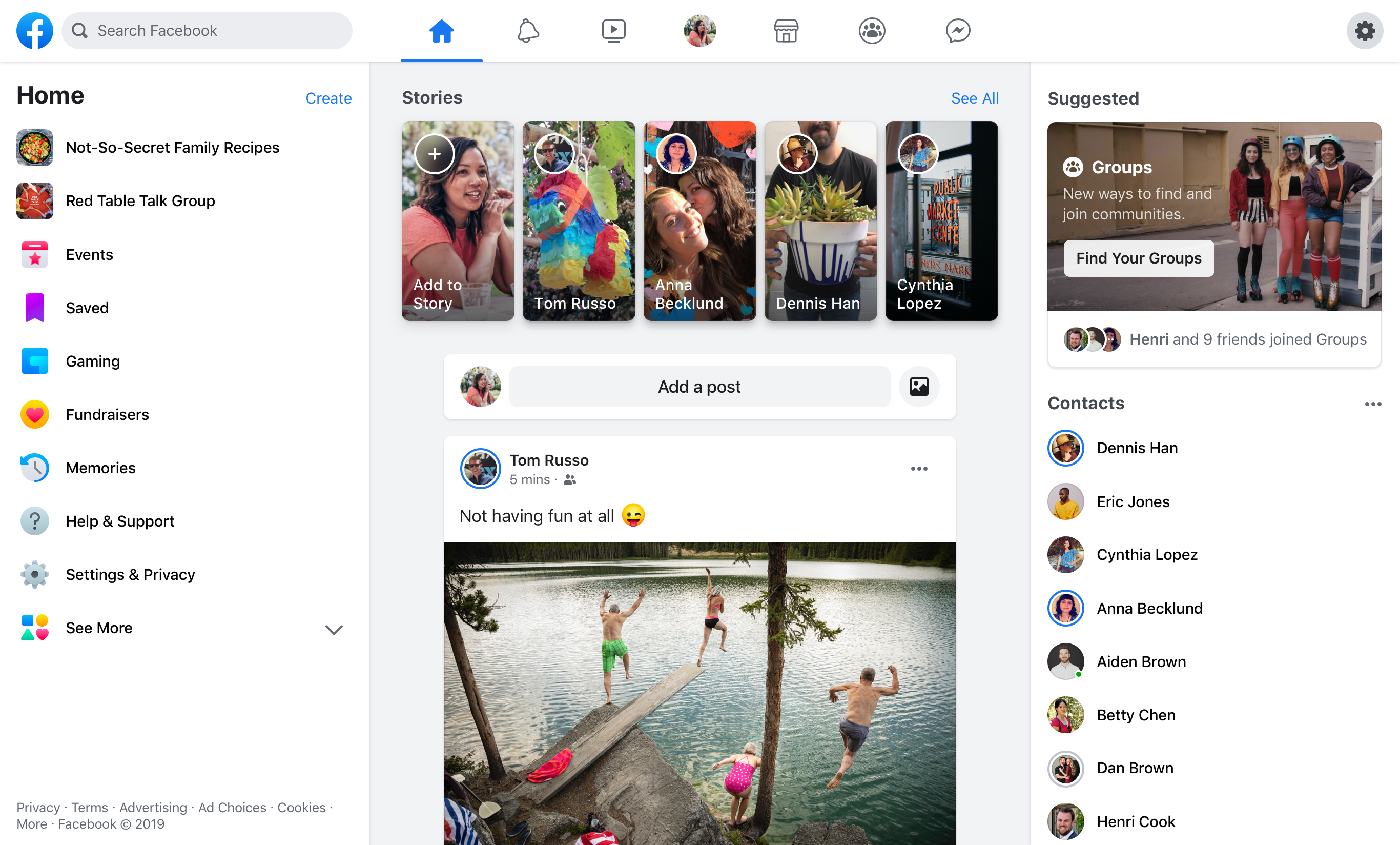Select the Memories sidebar menu item
This screenshot has width=1400, height=845.
pyautogui.click(x=100, y=467)
